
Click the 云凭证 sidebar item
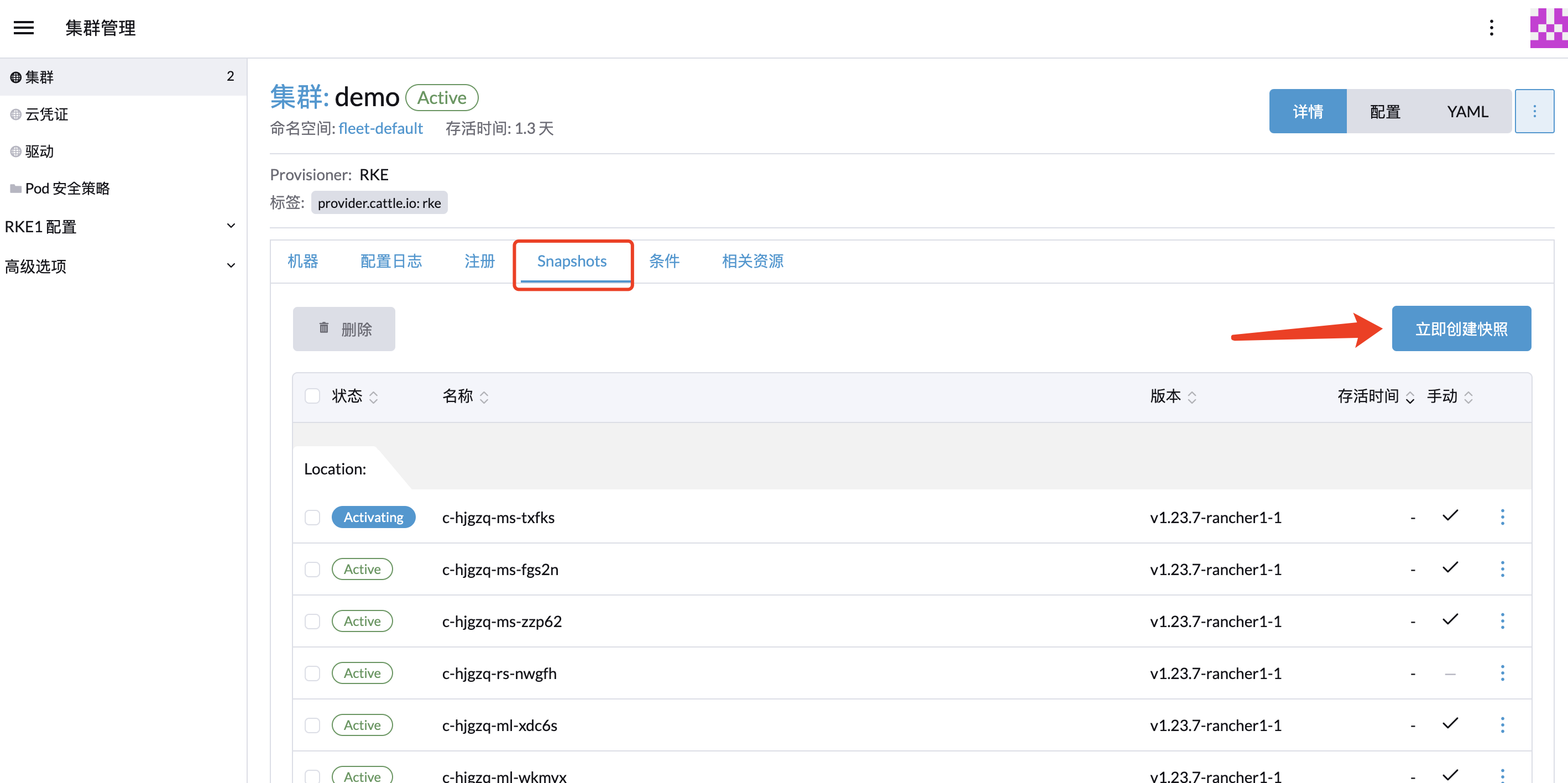pos(46,114)
